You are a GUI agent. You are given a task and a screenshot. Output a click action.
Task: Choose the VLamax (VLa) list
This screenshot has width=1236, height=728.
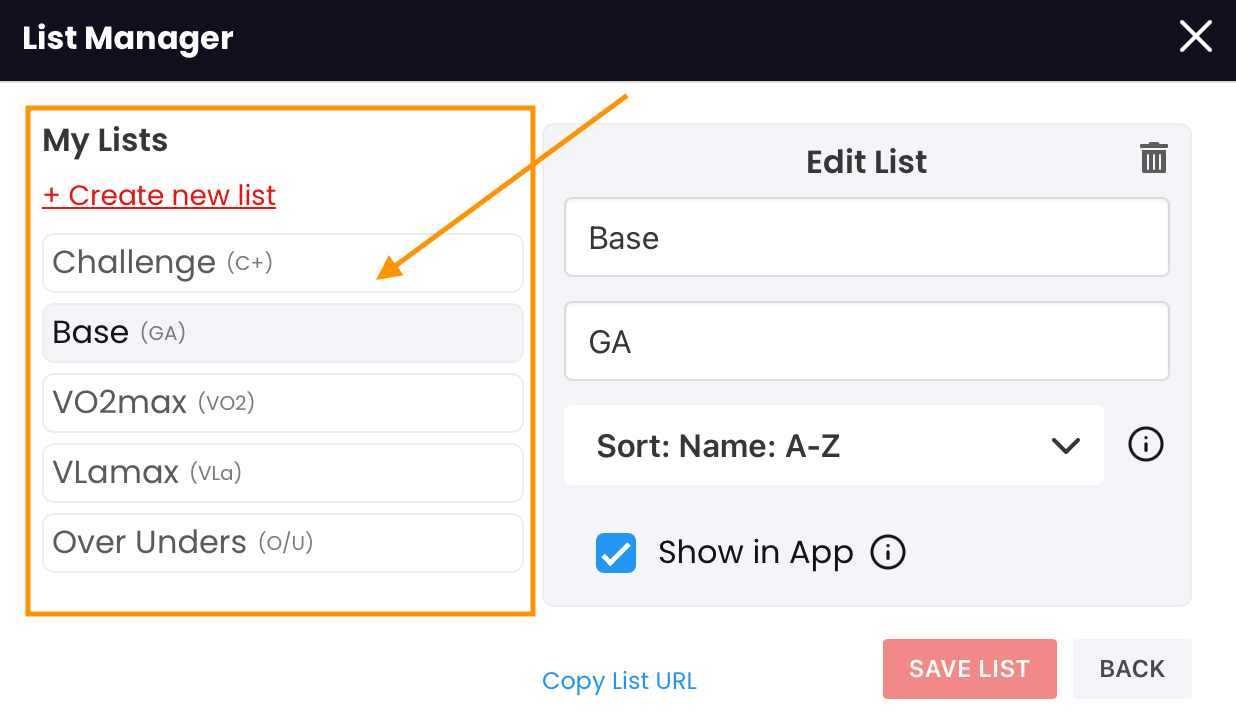(x=283, y=473)
